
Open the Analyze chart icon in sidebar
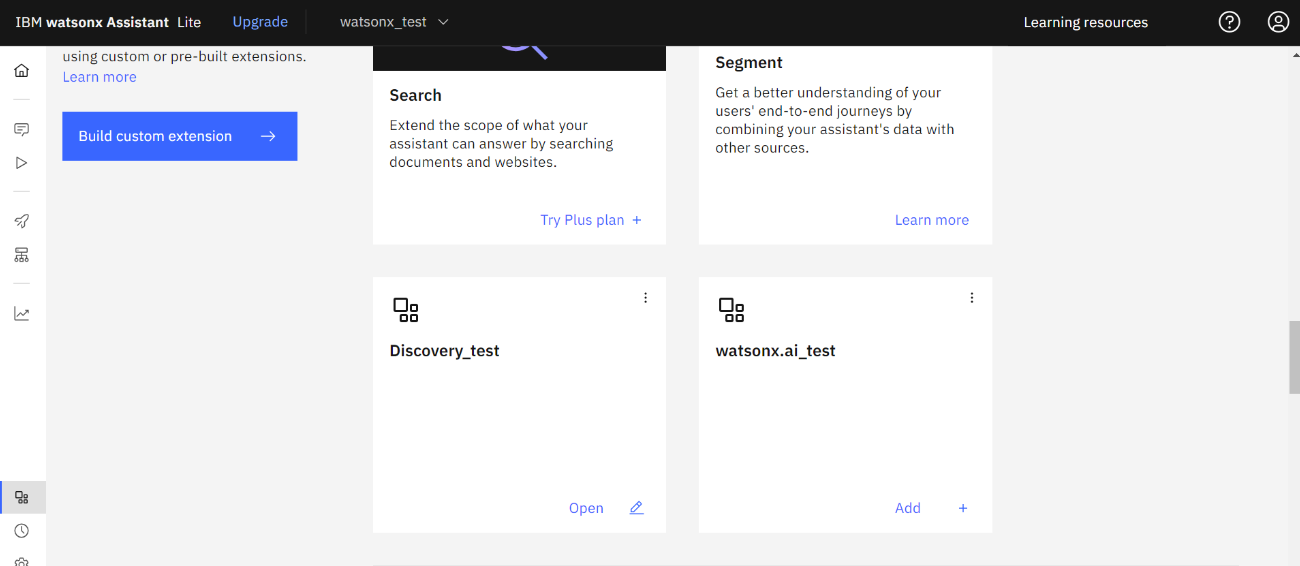tap(21, 314)
